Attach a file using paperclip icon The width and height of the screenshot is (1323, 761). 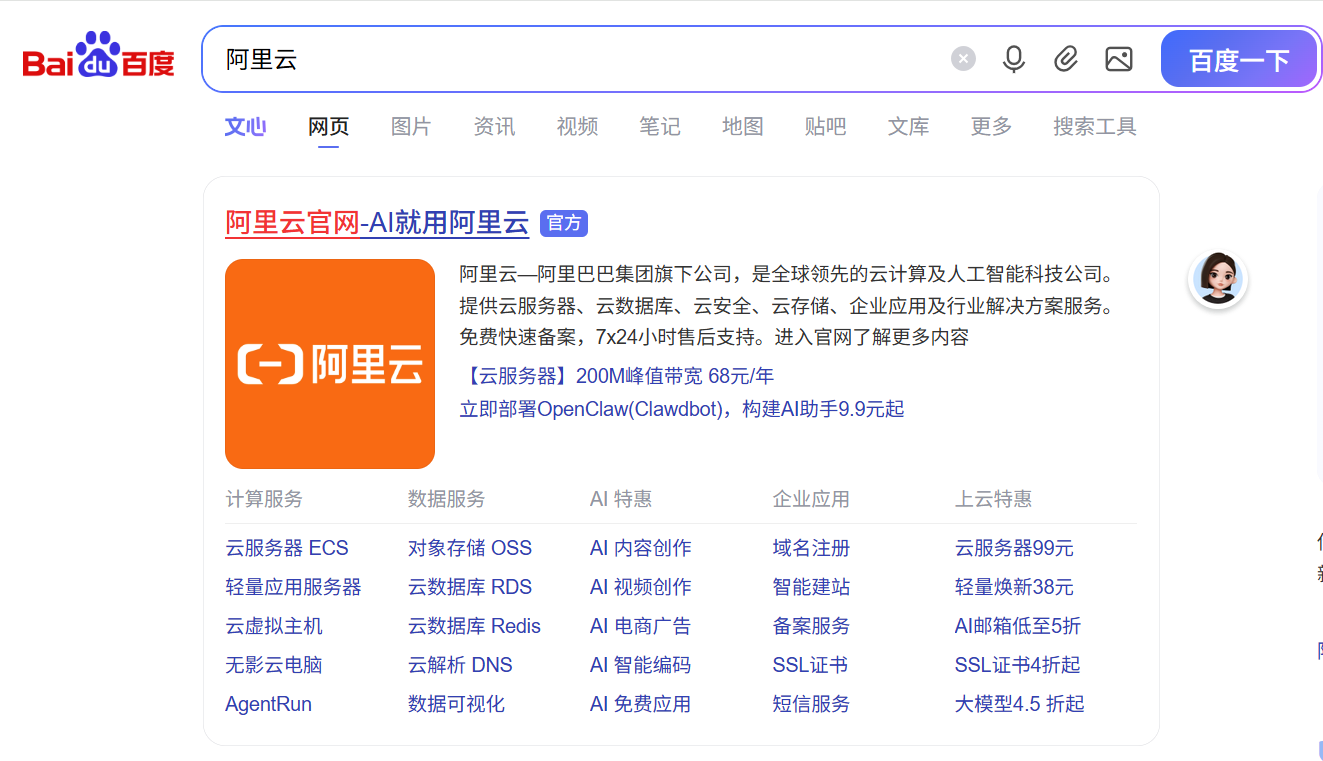tap(1066, 59)
